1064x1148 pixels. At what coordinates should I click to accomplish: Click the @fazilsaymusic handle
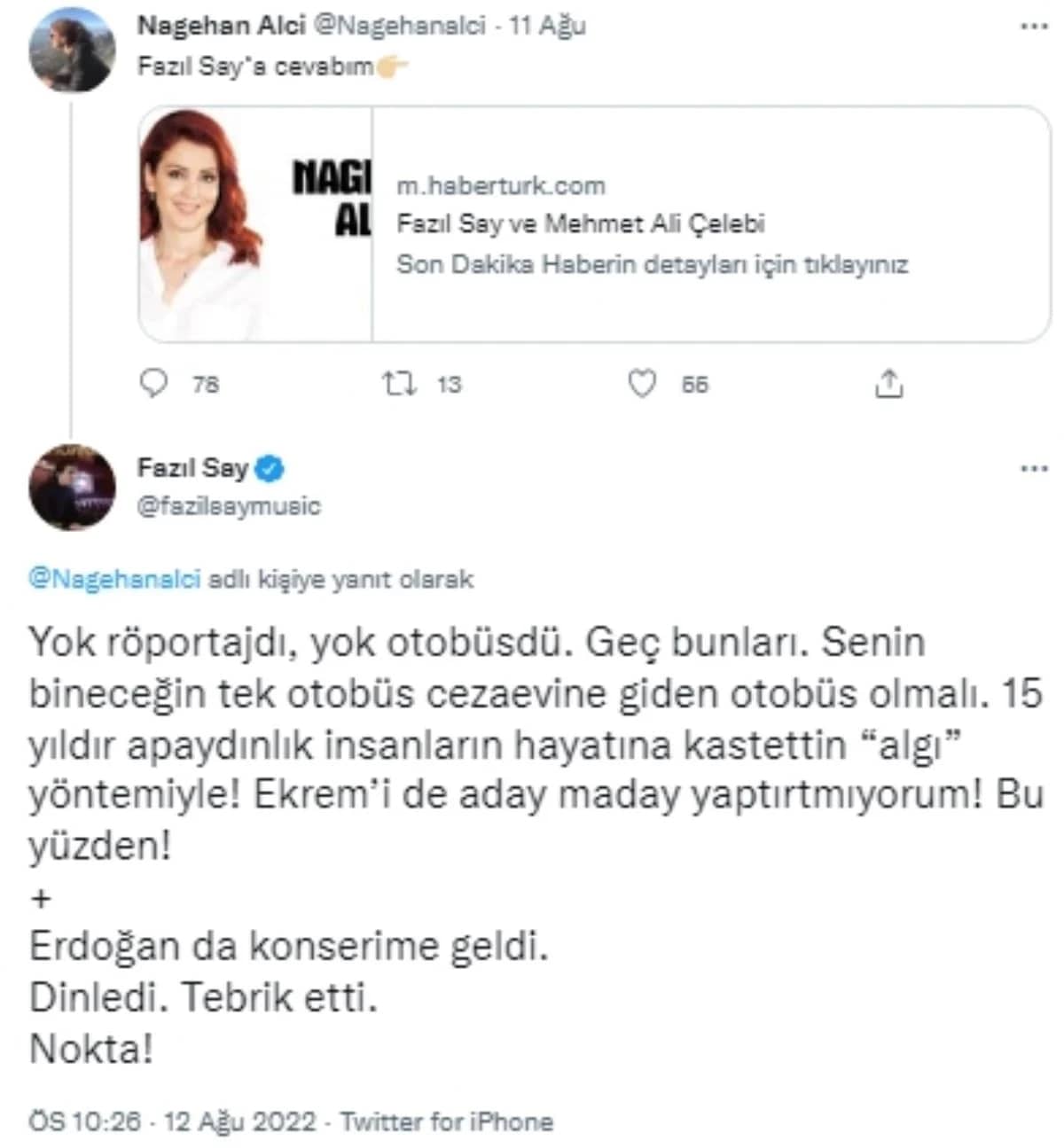tap(229, 506)
